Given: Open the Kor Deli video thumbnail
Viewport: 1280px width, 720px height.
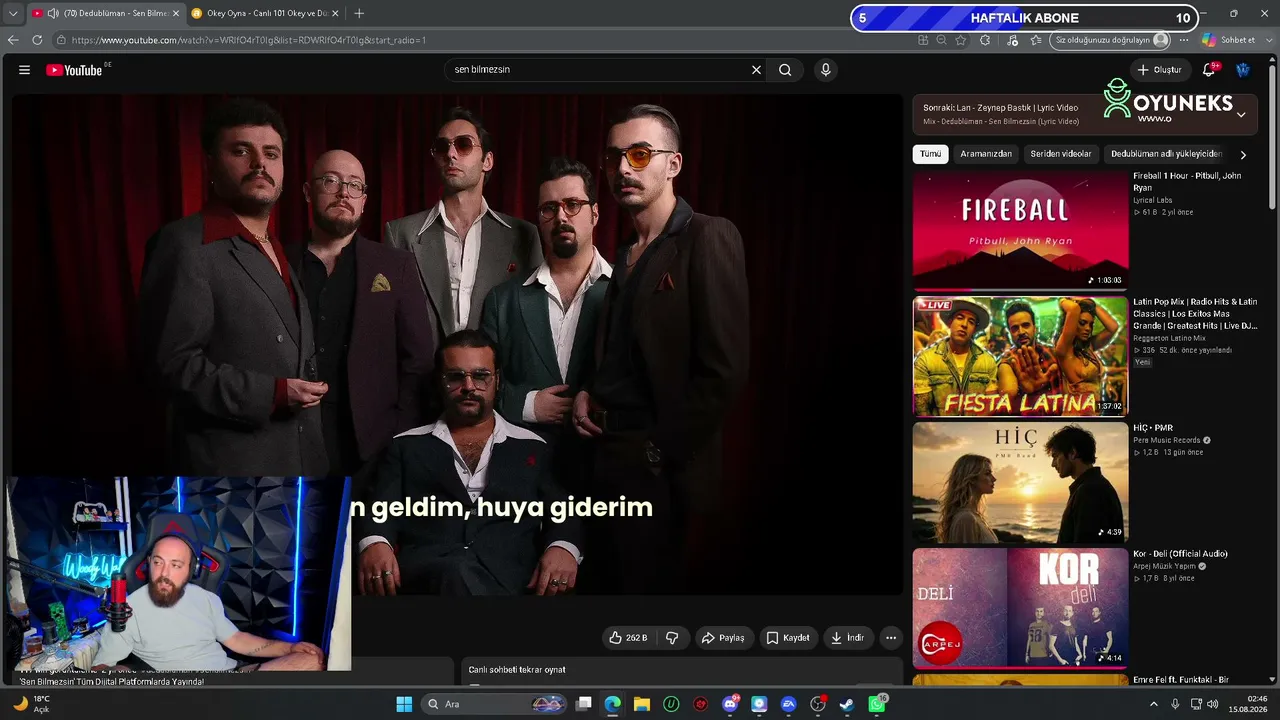Looking at the screenshot, I should (x=1020, y=608).
